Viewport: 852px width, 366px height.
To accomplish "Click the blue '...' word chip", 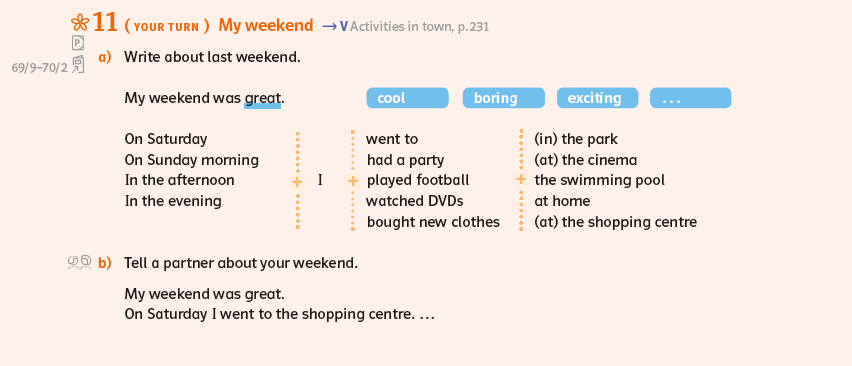I will 691,98.
